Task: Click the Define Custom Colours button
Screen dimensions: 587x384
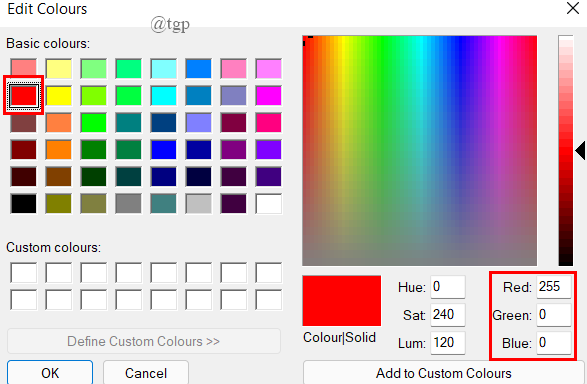Action: coord(144,341)
